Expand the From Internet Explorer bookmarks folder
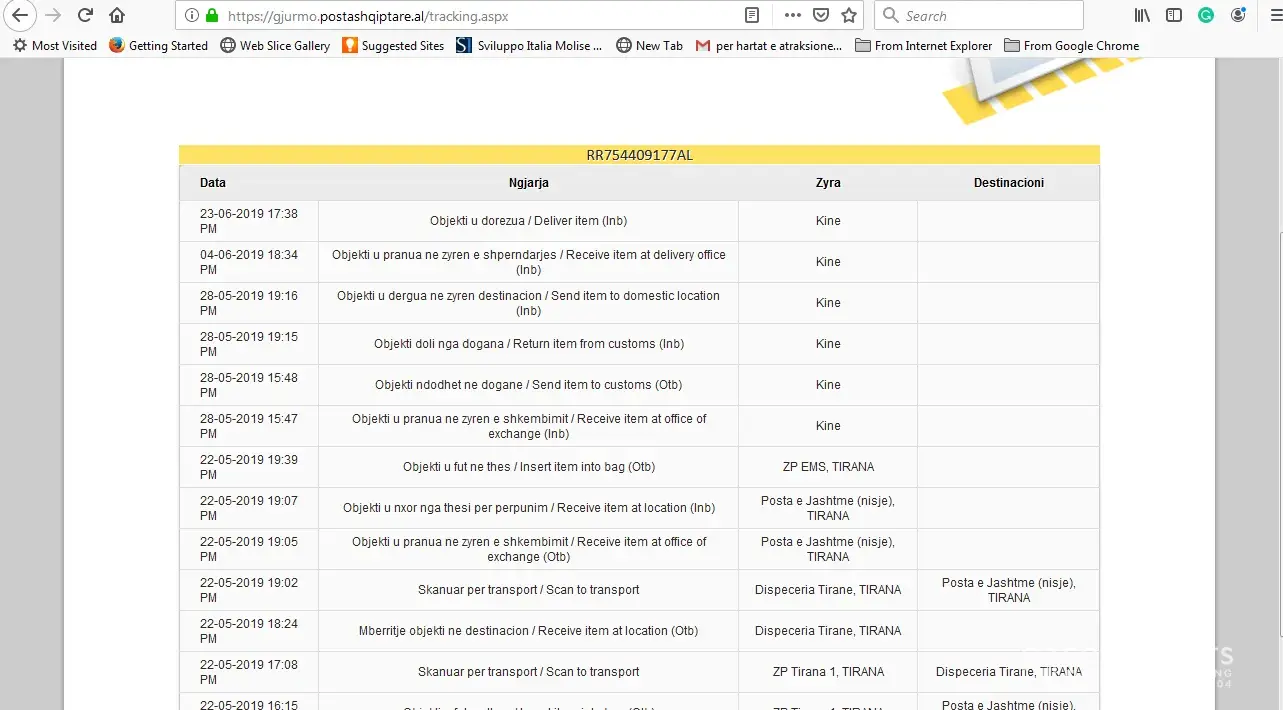The image size is (1283, 710). 923,45
